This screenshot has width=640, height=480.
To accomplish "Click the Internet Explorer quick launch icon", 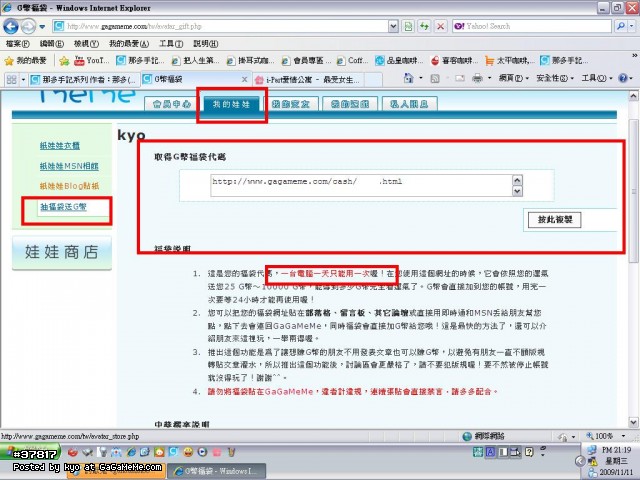I will pos(131,452).
